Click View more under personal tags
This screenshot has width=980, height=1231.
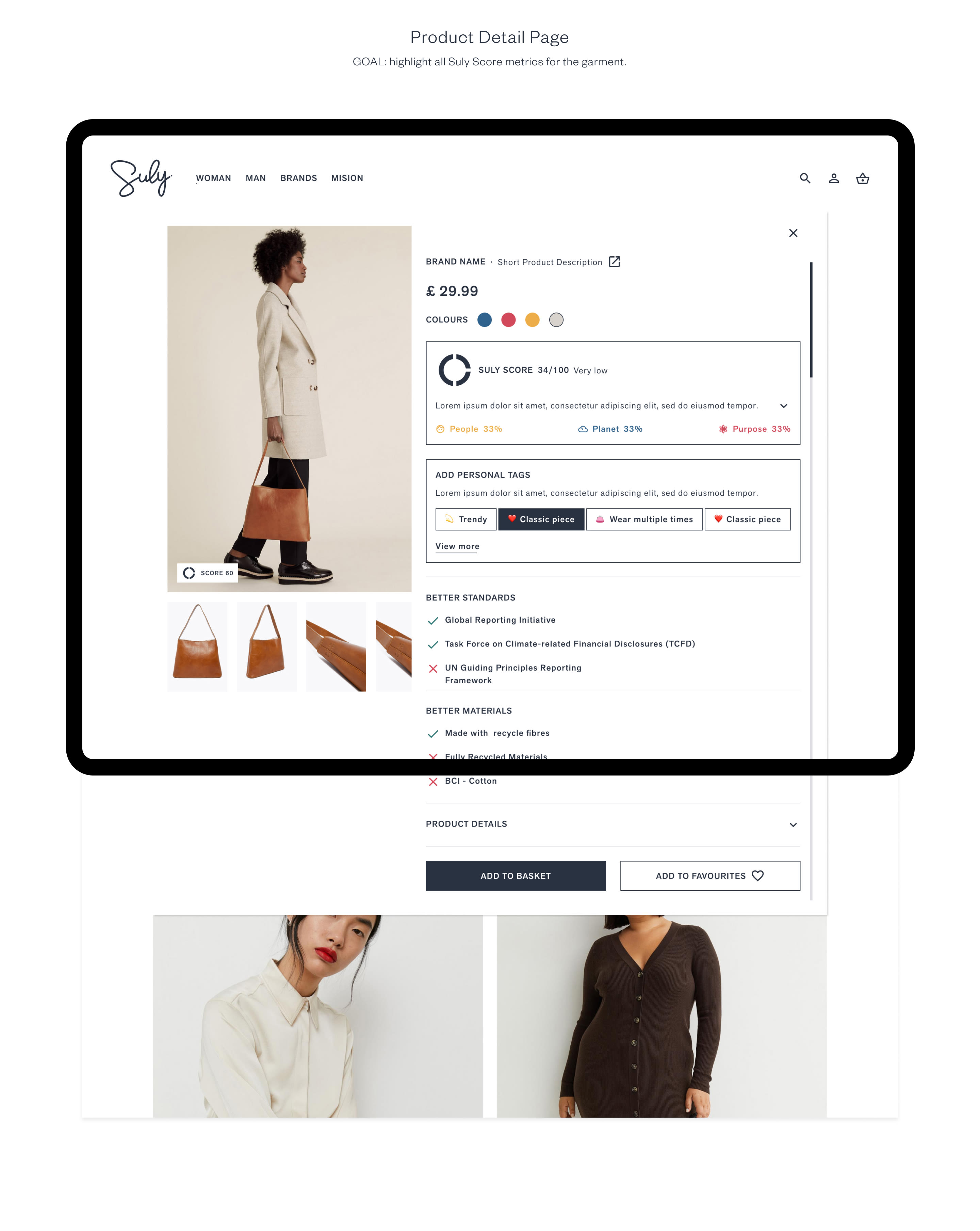[457, 546]
